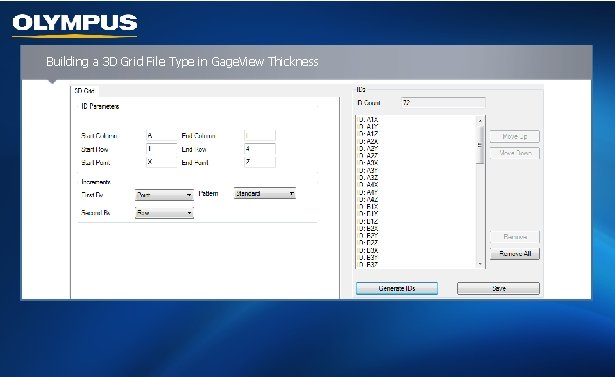Select ID A3Z in the list

tap(368, 178)
